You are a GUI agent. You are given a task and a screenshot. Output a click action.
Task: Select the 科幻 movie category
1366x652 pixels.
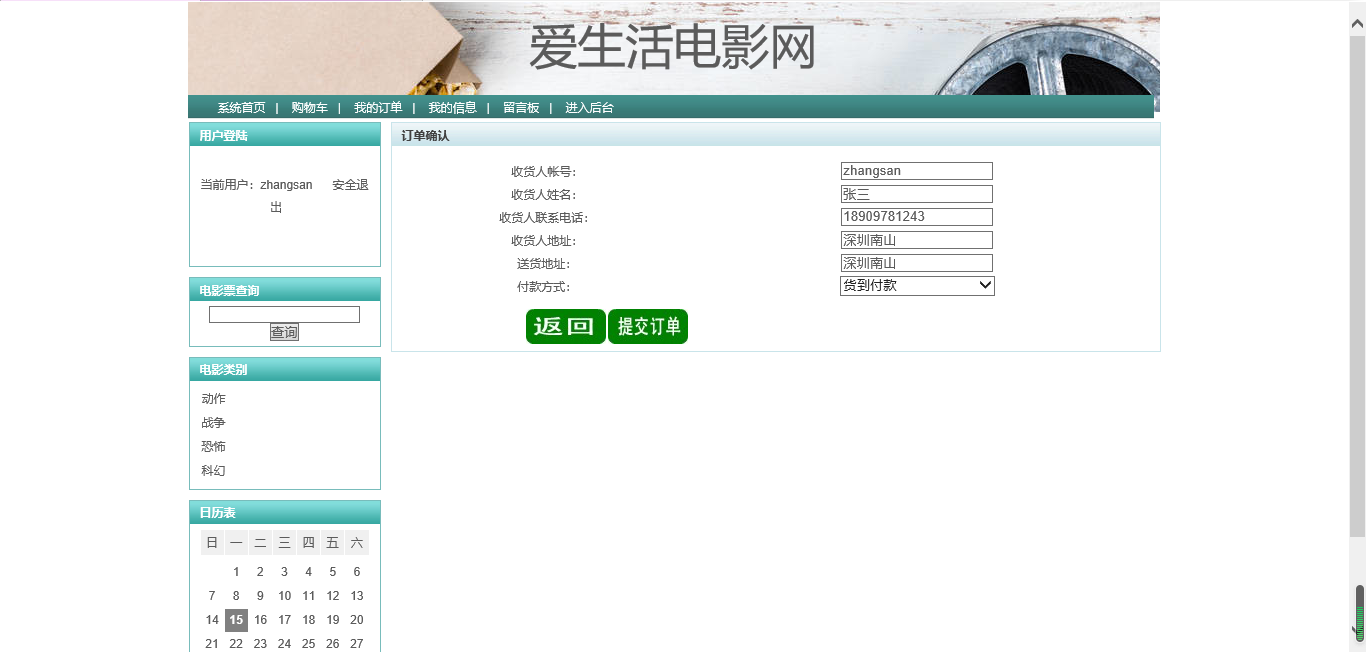(x=213, y=471)
